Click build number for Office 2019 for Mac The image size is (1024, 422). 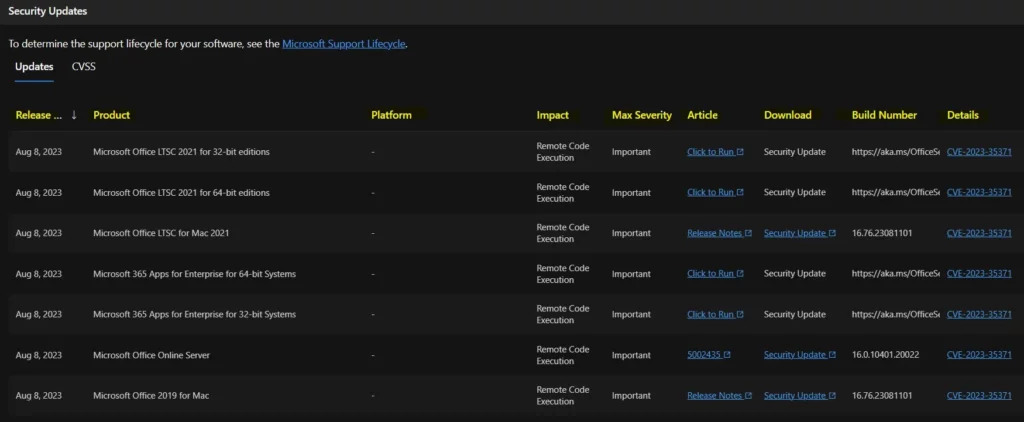click(x=882, y=395)
